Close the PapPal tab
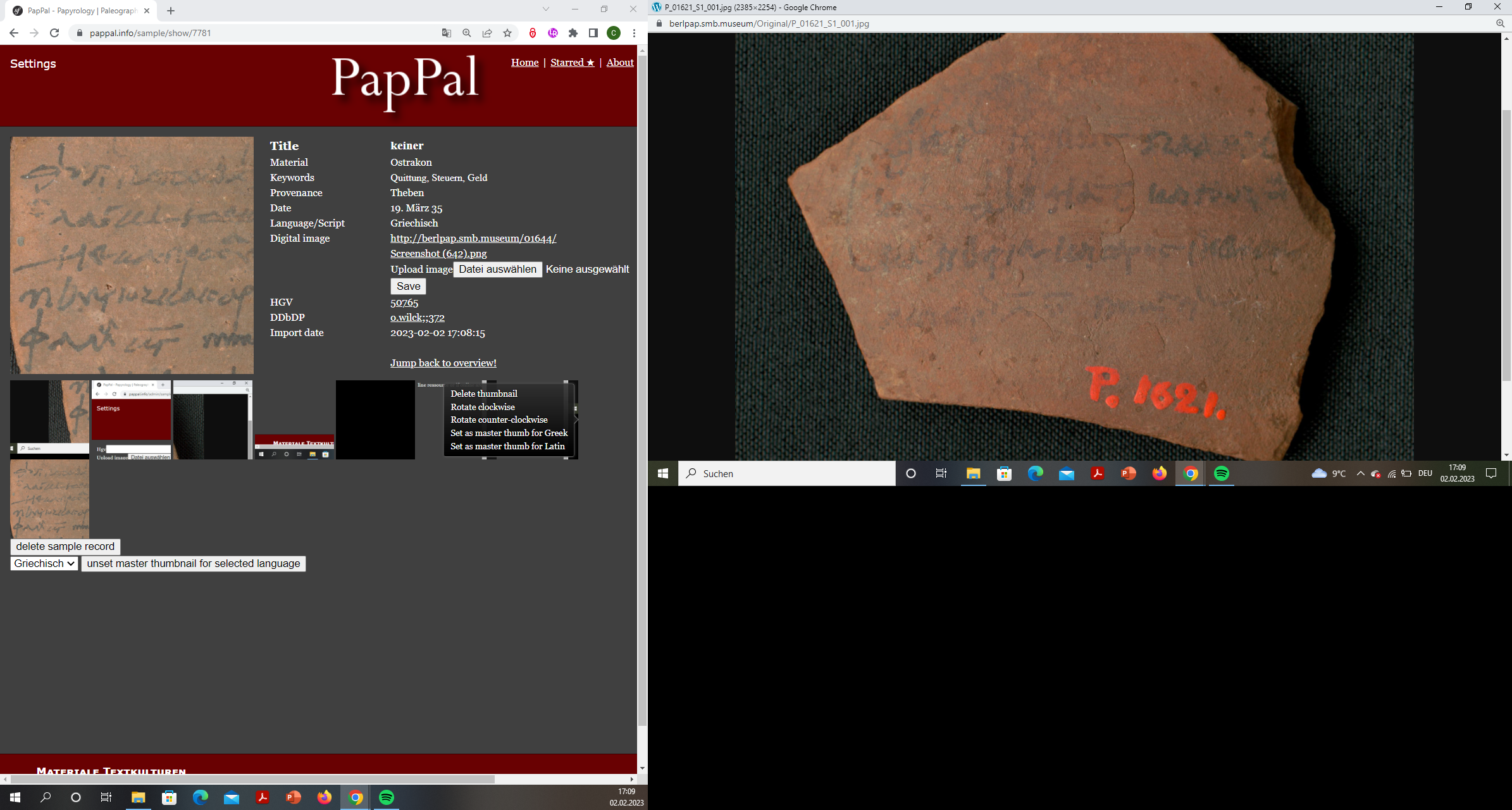Image resolution: width=1512 pixels, height=810 pixels. tap(147, 11)
